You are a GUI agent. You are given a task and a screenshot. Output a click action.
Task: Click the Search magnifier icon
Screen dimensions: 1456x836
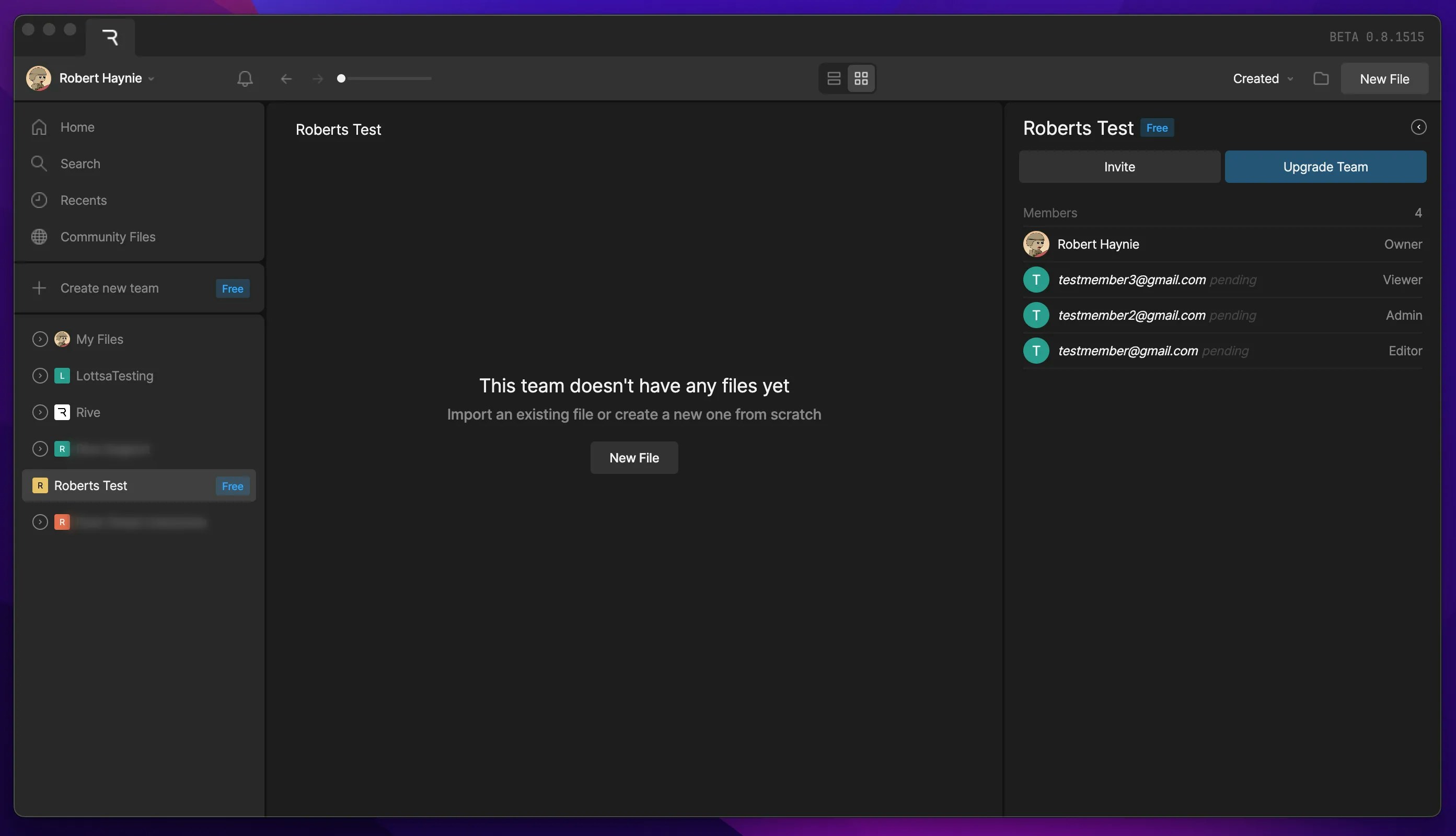pos(39,164)
